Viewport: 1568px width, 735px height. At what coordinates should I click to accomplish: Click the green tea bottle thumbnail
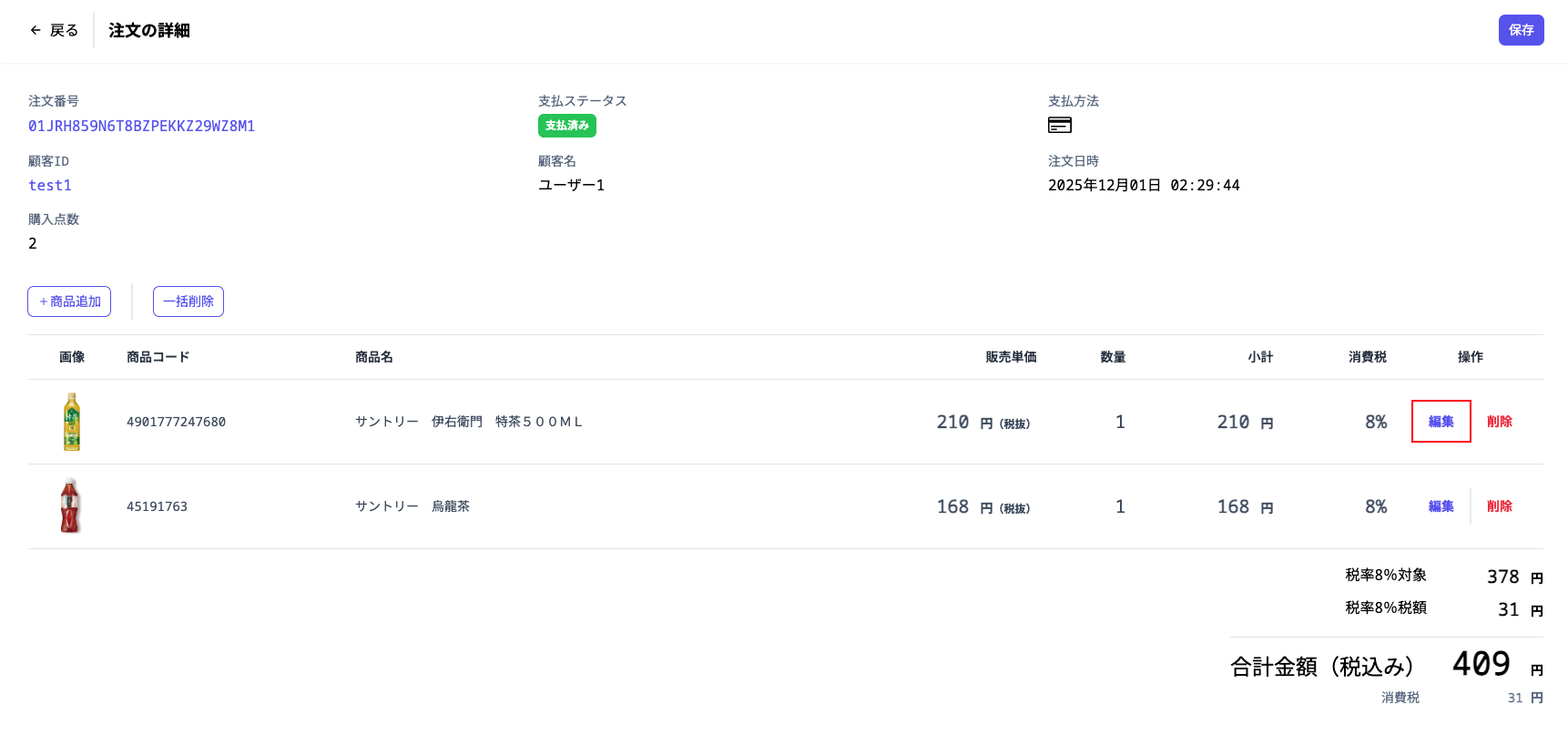(72, 422)
